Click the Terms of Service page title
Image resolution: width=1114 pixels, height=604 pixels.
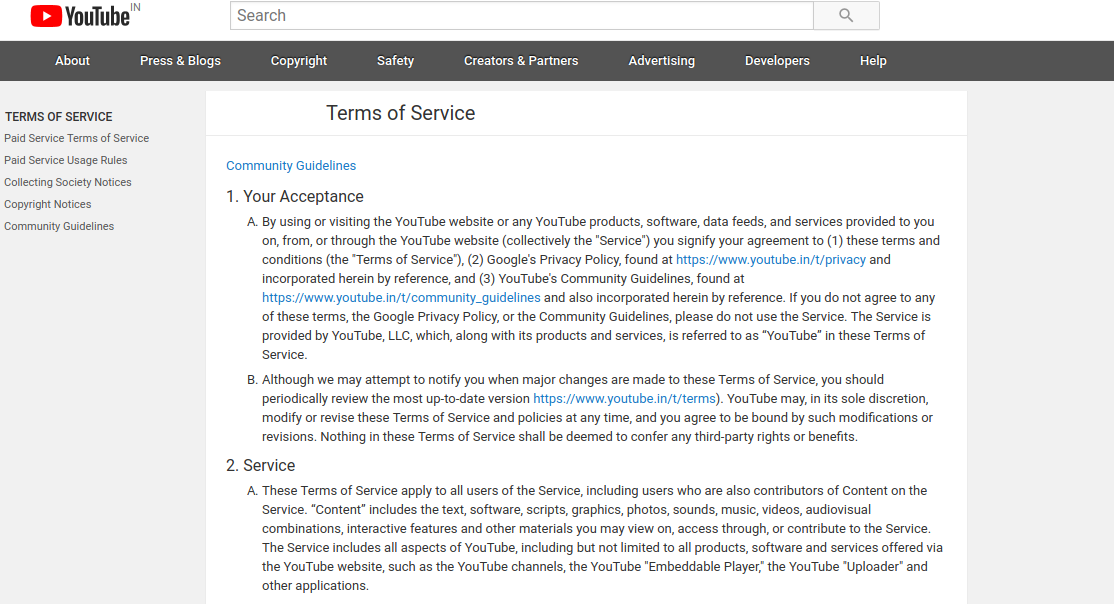pos(401,113)
